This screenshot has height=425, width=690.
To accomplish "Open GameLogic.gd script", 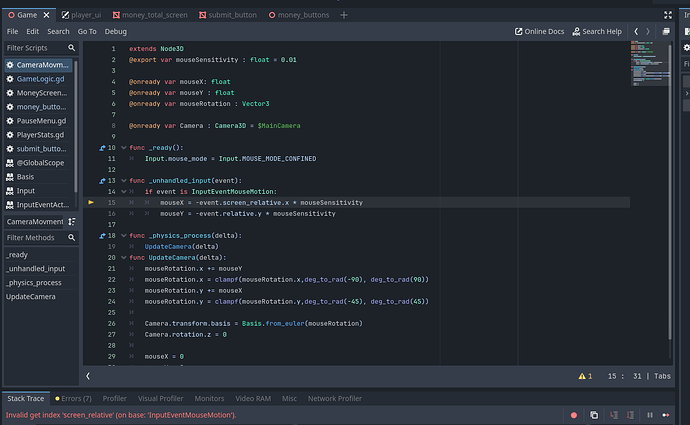I will point(38,79).
